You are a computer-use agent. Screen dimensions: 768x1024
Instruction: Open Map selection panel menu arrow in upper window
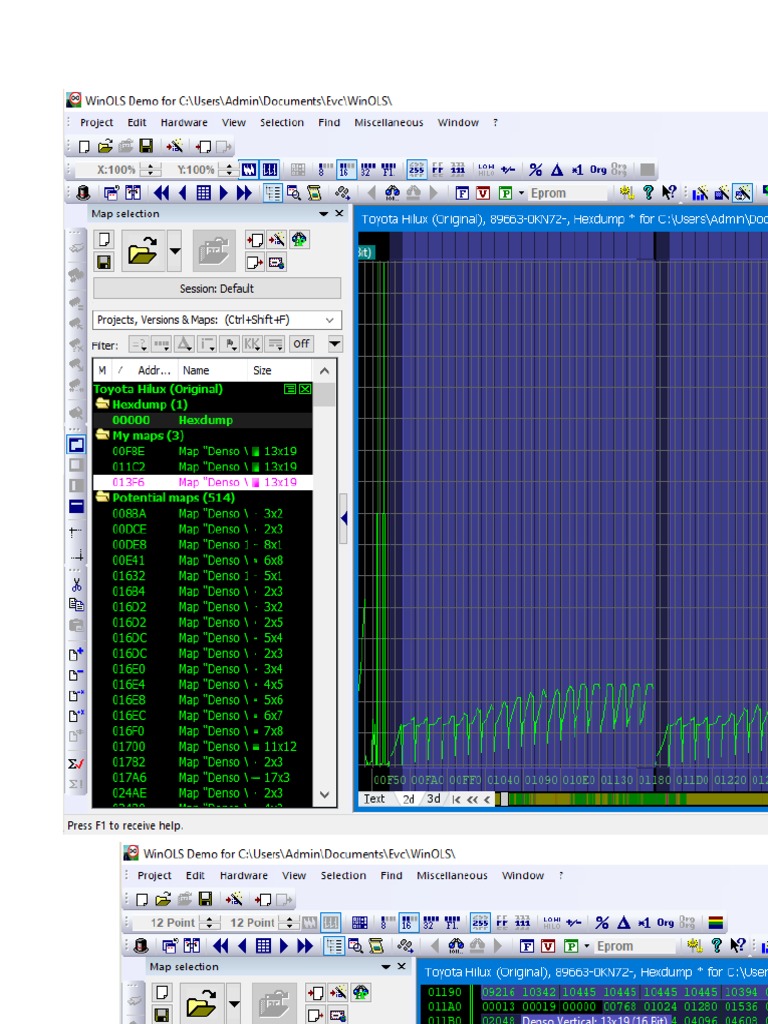click(x=323, y=214)
